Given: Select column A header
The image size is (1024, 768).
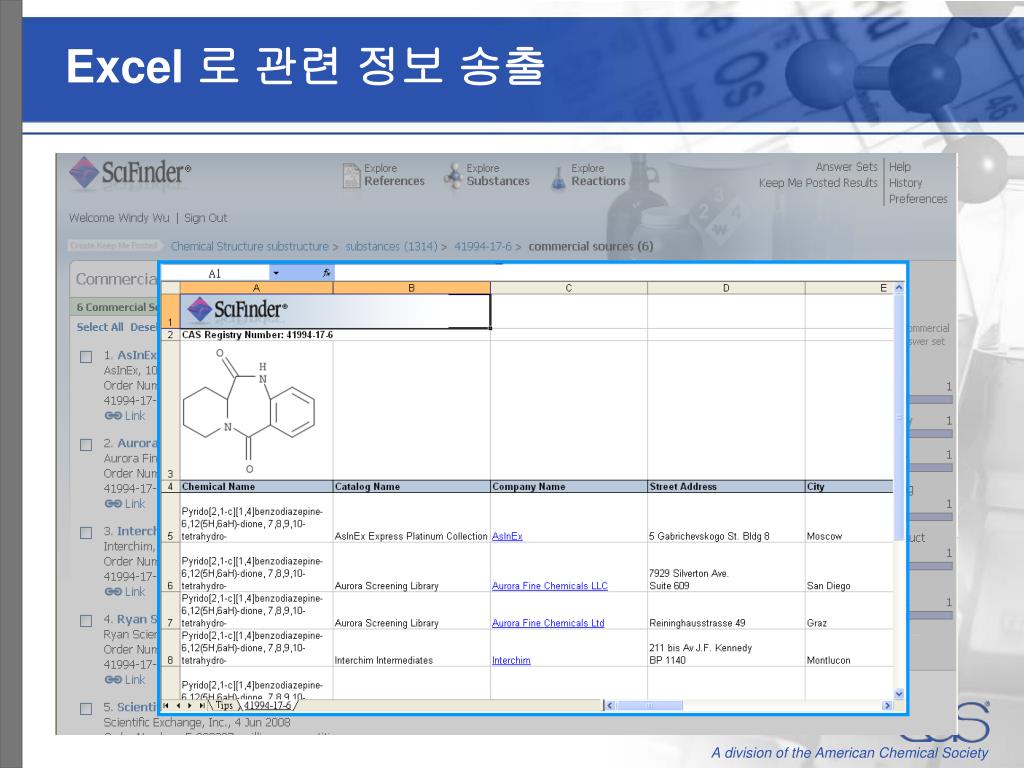Looking at the screenshot, I should coord(257,288).
